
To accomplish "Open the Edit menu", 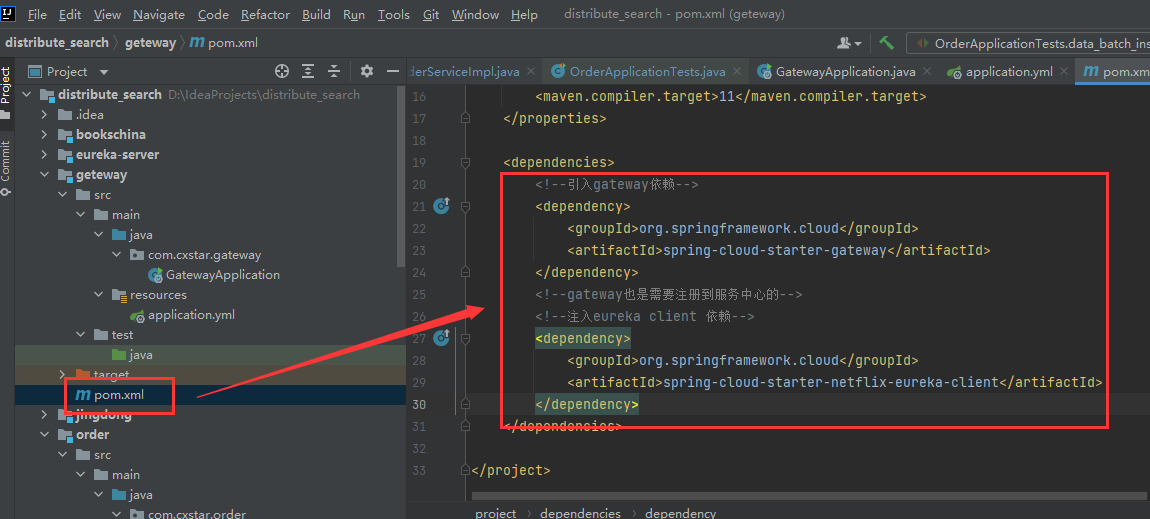I will [70, 15].
